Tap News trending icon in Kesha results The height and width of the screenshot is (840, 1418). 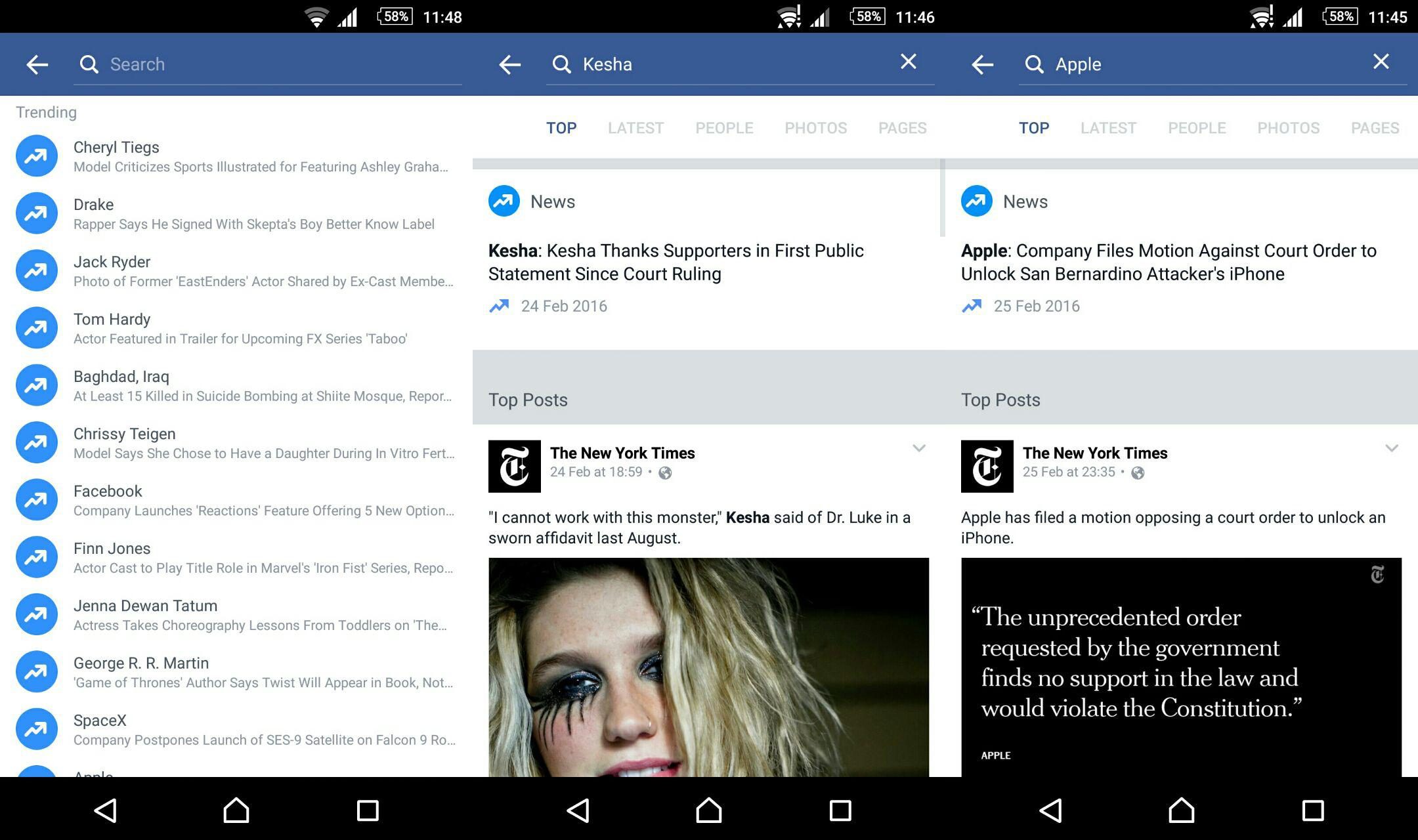[504, 201]
